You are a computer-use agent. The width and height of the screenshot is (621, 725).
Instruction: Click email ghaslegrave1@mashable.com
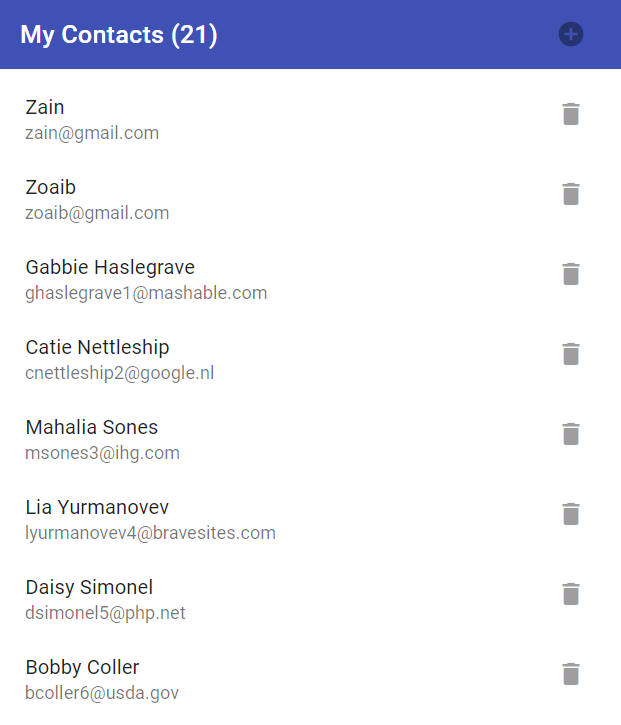tap(146, 293)
